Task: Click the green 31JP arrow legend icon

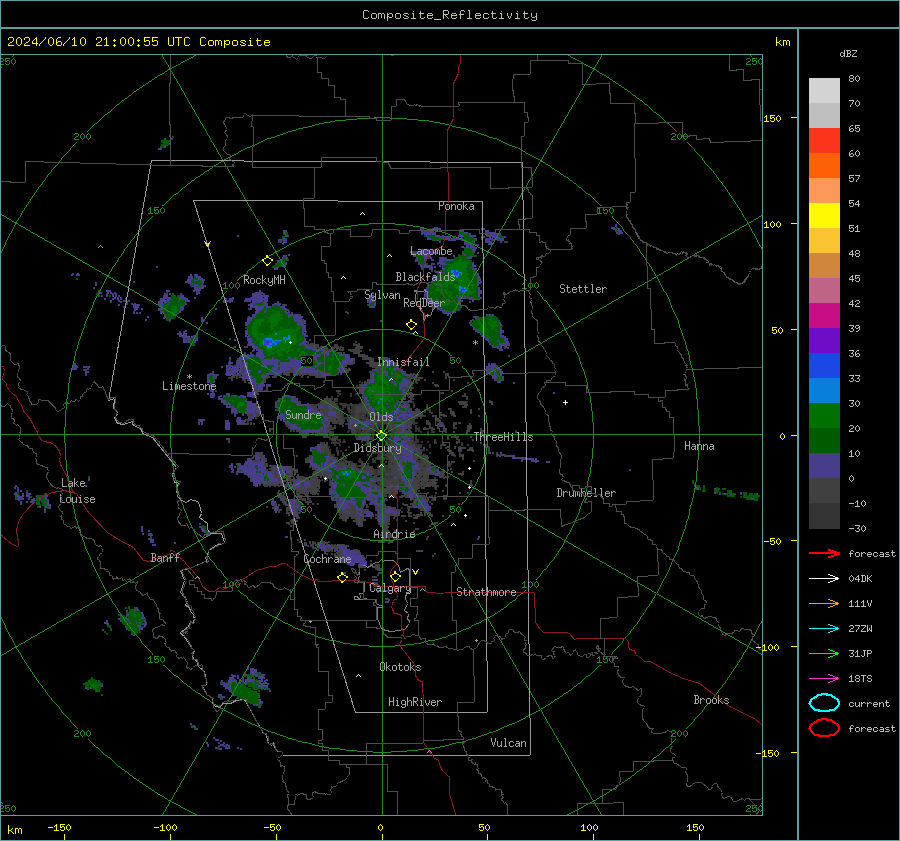Action: (x=824, y=653)
